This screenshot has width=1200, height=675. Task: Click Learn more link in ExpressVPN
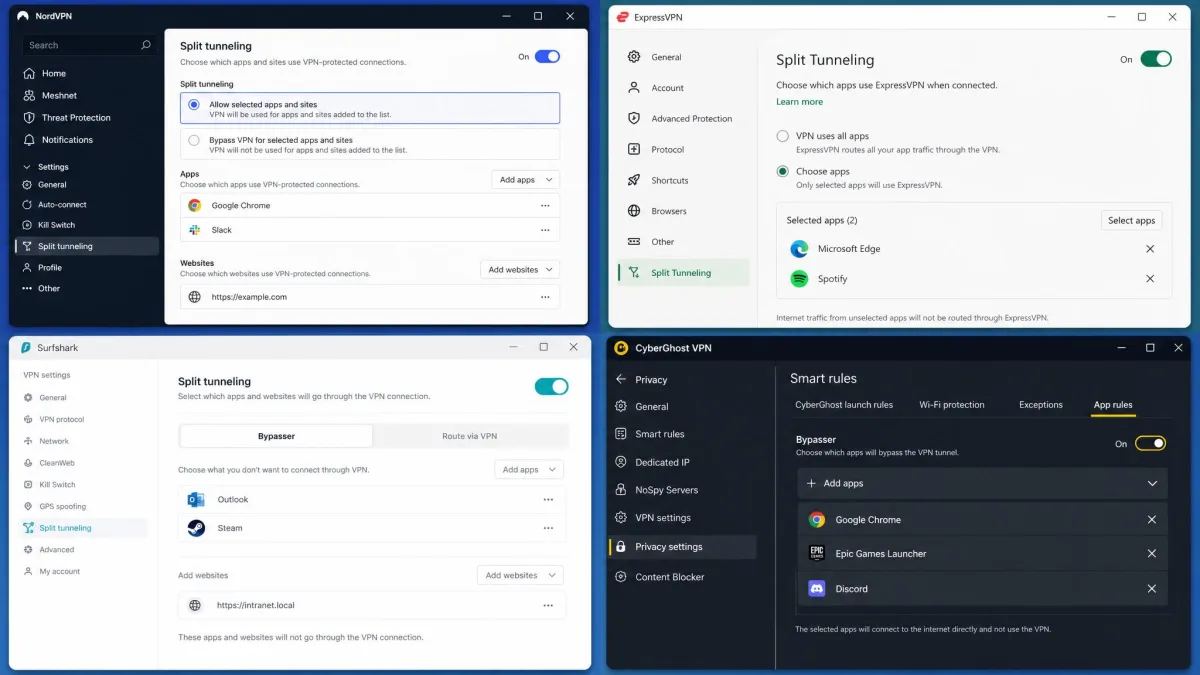pyautogui.click(x=800, y=102)
